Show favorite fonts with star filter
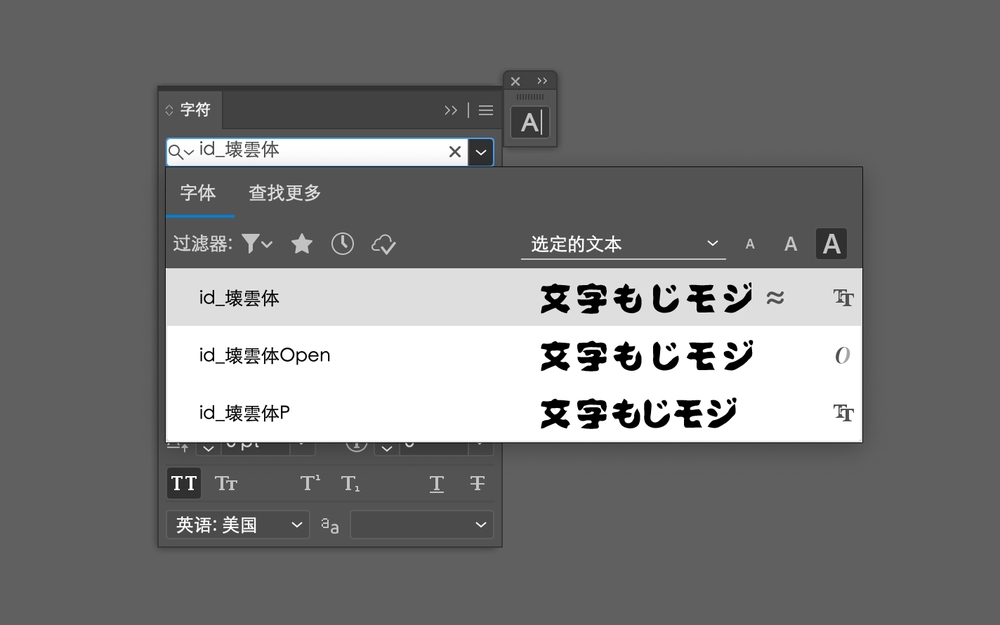The height and width of the screenshot is (625, 1000). (302, 244)
